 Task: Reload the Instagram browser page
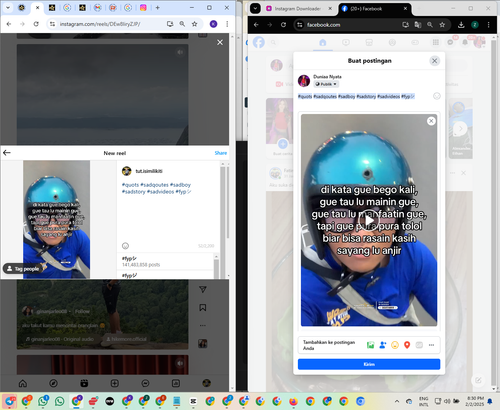pos(36,24)
